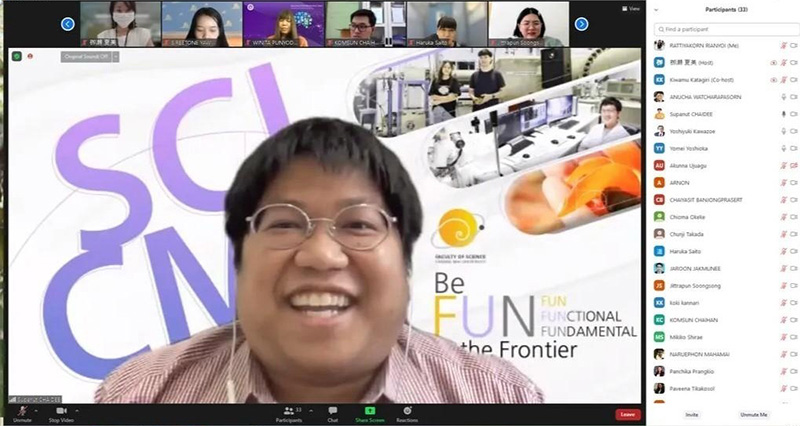Click camera icon for CHAYASIT BANJONGPRASERT
The width and height of the screenshot is (800, 426).
(x=794, y=200)
